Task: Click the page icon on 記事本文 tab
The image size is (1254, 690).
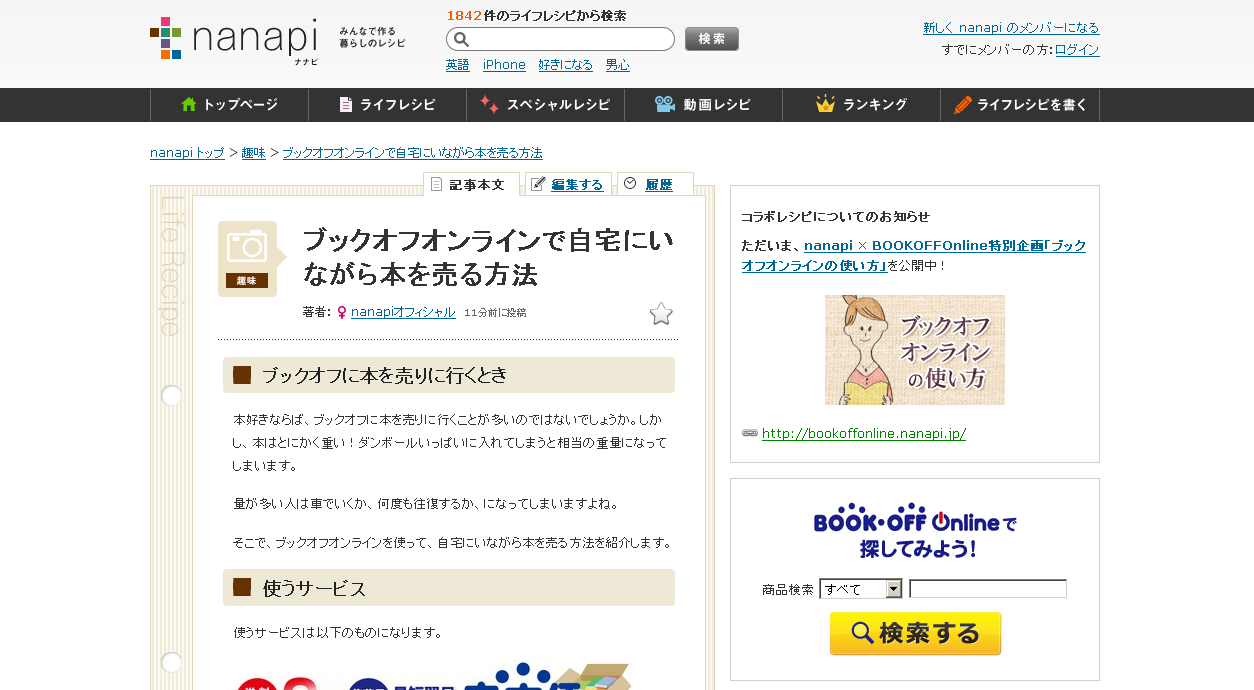Action: click(436, 184)
